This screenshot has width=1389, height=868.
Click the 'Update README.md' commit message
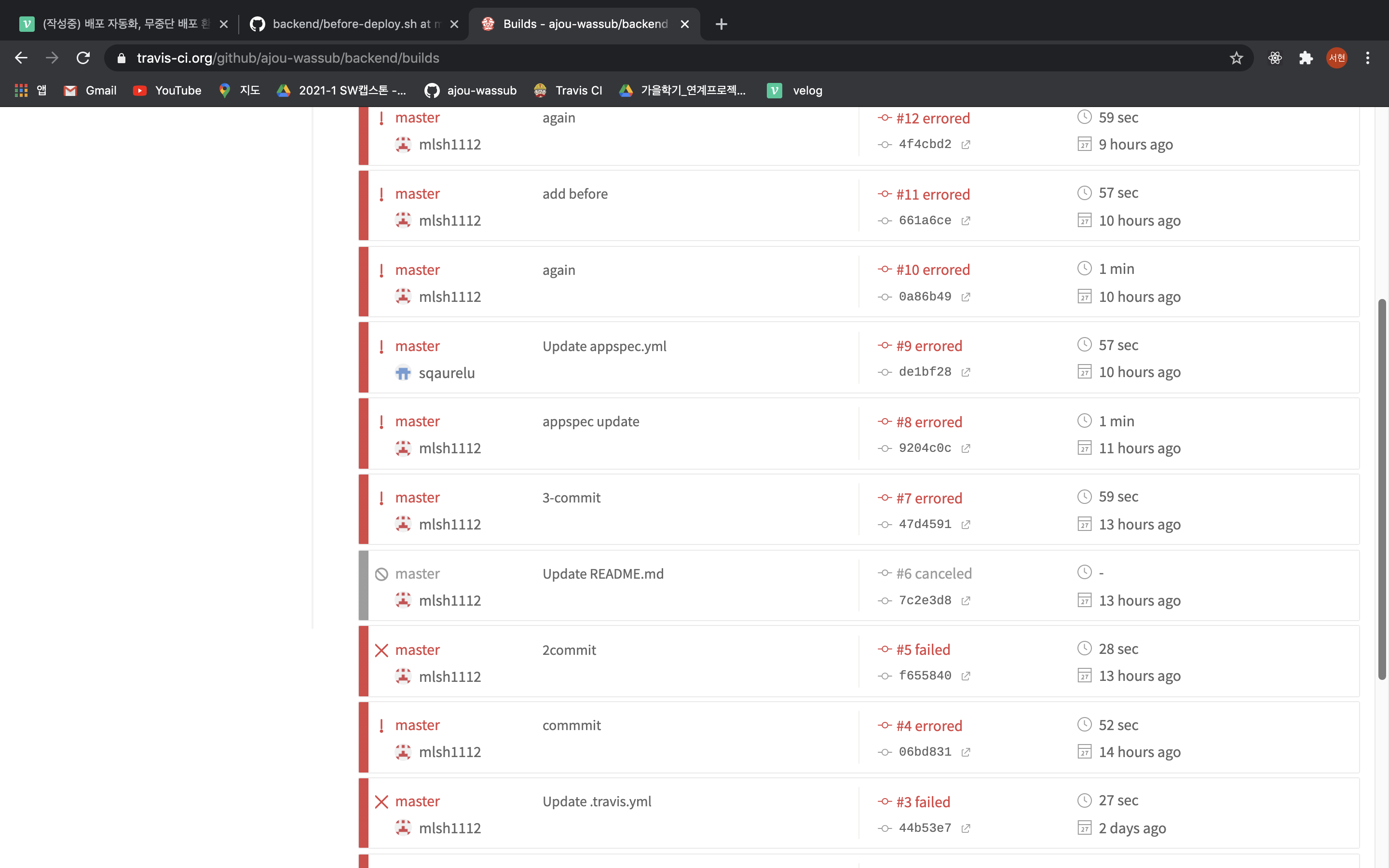click(603, 574)
